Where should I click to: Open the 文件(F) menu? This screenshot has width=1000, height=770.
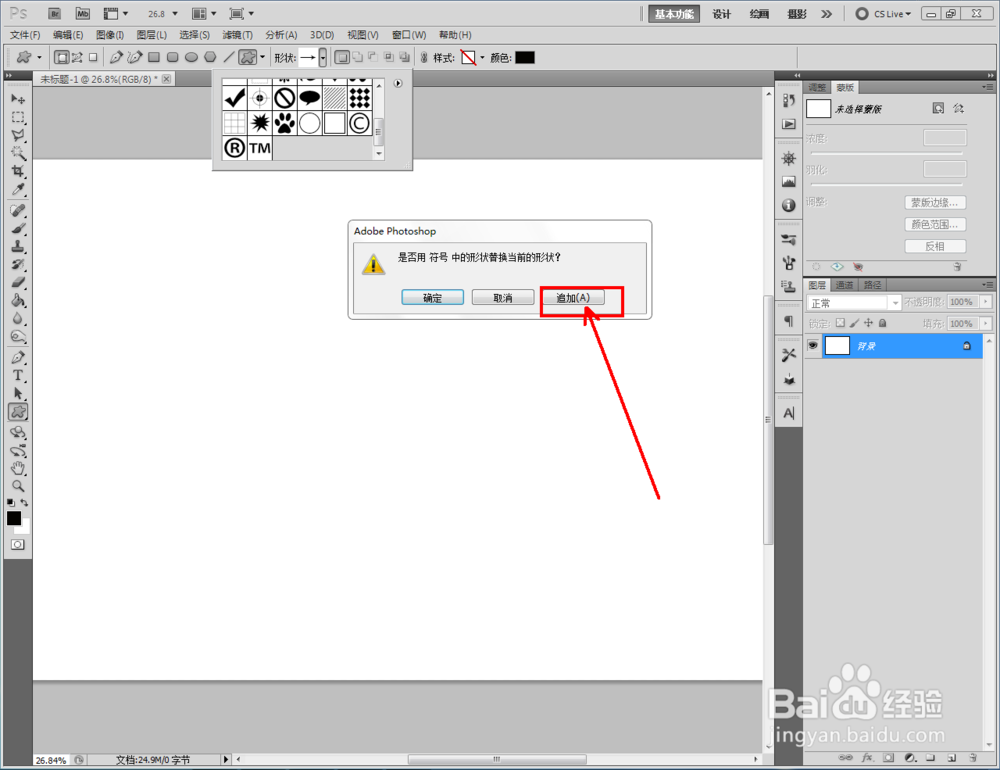25,34
